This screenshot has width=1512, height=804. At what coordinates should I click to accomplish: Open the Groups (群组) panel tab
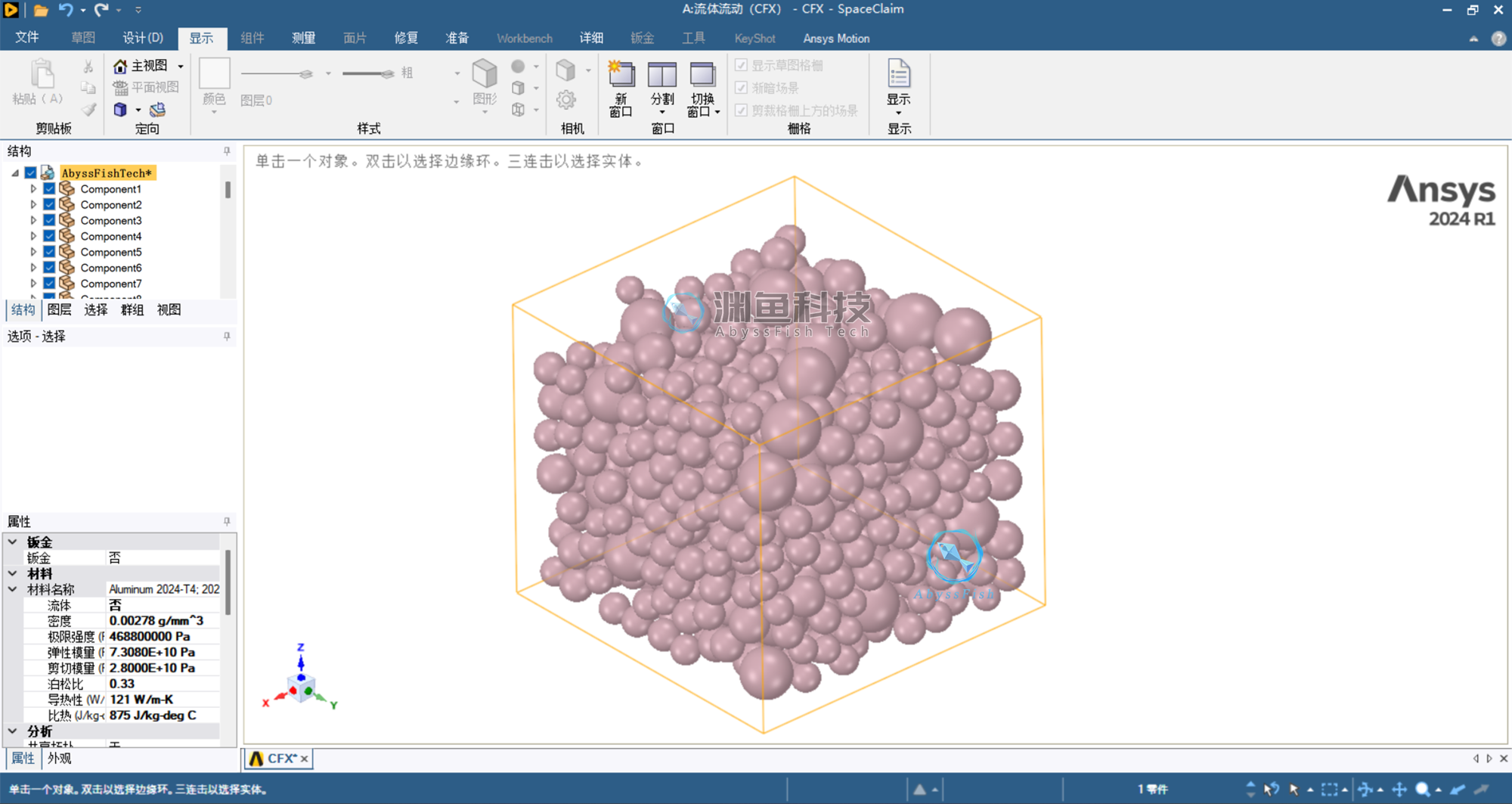click(132, 309)
